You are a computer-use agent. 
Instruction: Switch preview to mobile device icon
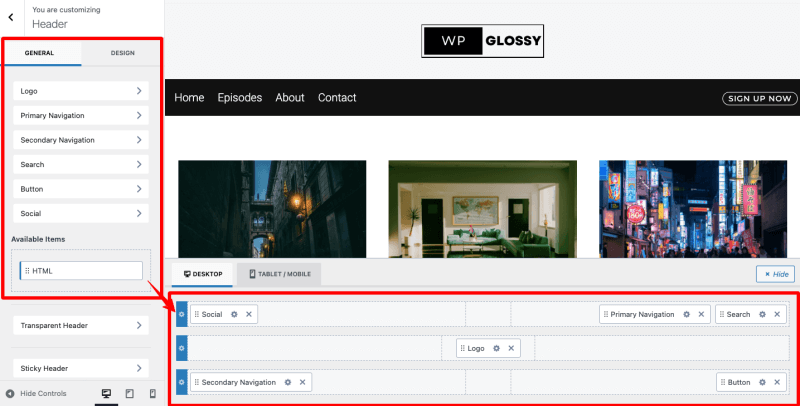click(152, 393)
